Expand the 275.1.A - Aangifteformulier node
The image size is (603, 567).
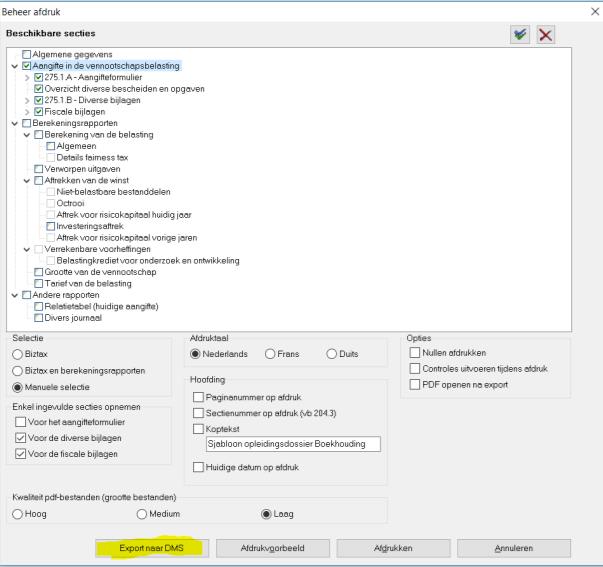point(27,77)
